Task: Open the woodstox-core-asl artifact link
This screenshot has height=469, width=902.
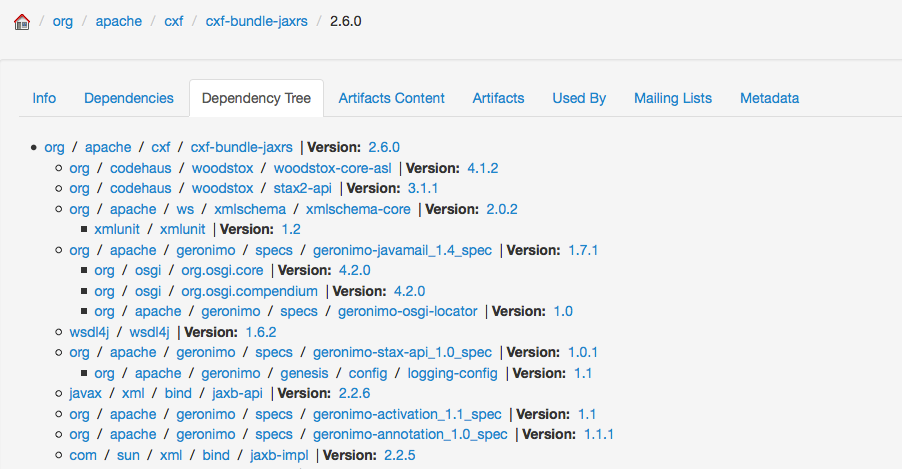Action: click(332, 168)
